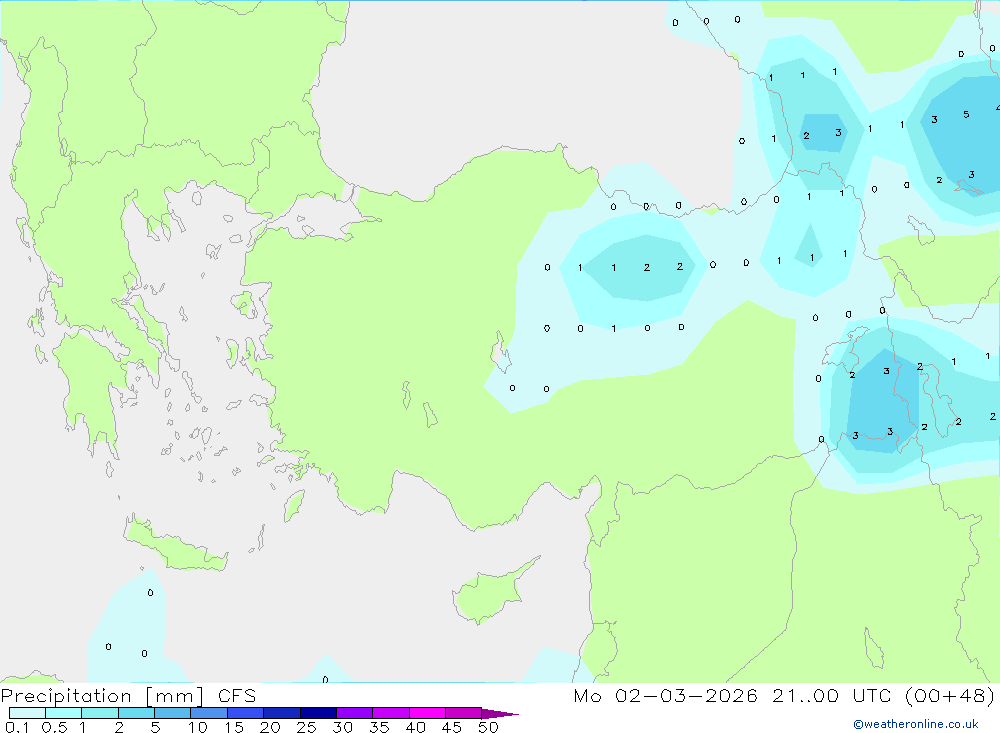
Task: Click the '0.1' legend scale label
Action: coord(17,727)
